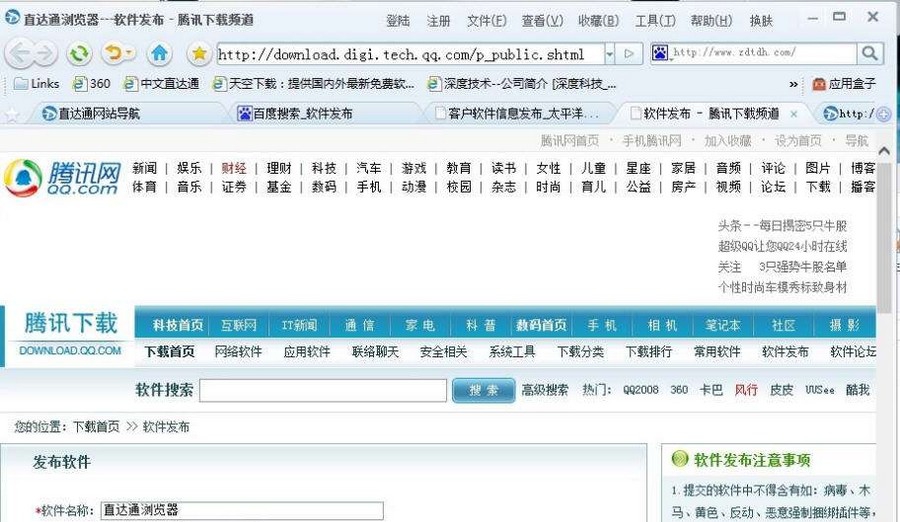Open the 科技 channel link
The image size is (900, 522).
pyautogui.click(x=324, y=168)
